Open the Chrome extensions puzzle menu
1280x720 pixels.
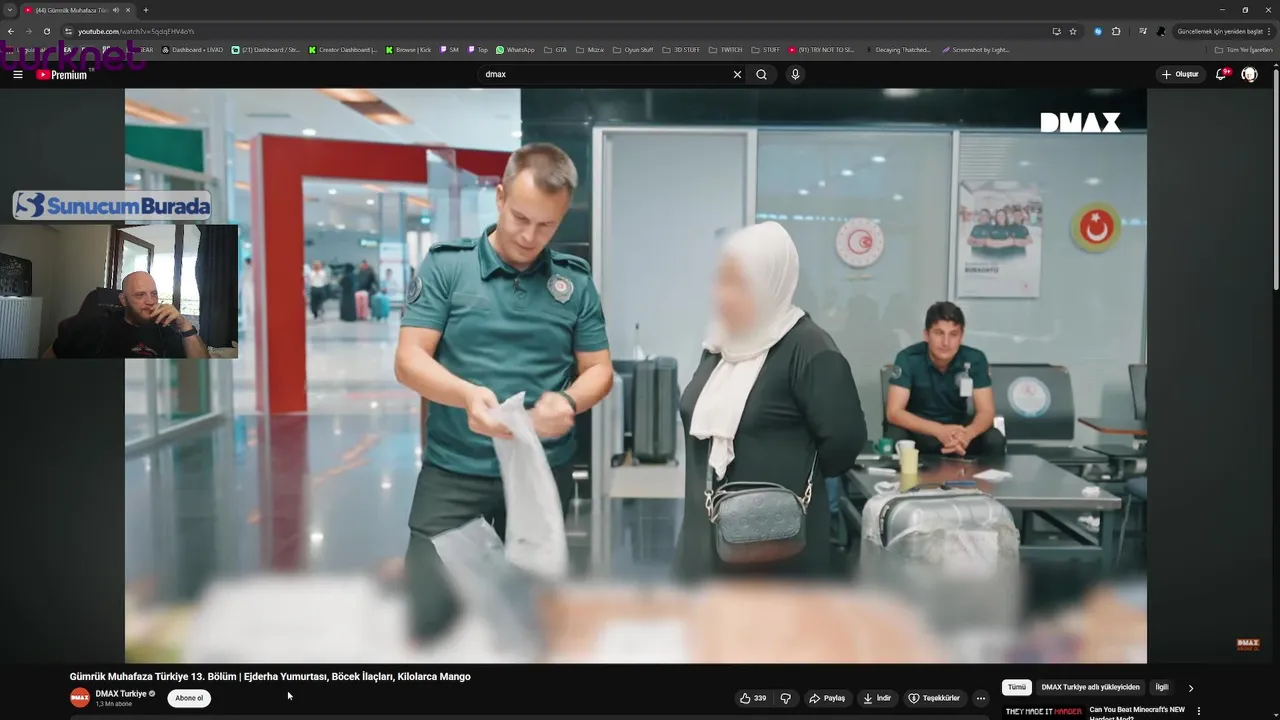click(1116, 31)
